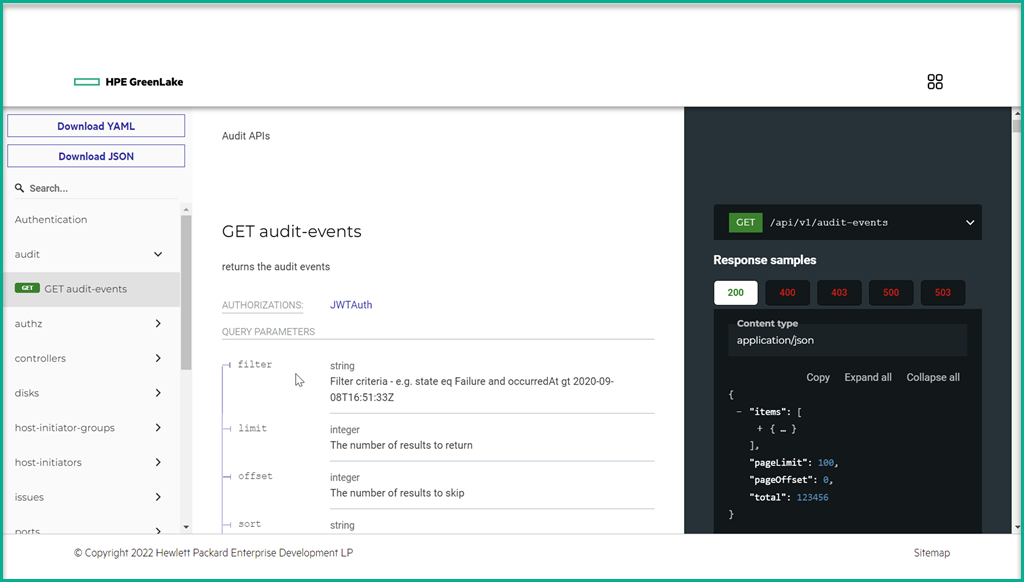Click the GET audit-events heading

(291, 231)
